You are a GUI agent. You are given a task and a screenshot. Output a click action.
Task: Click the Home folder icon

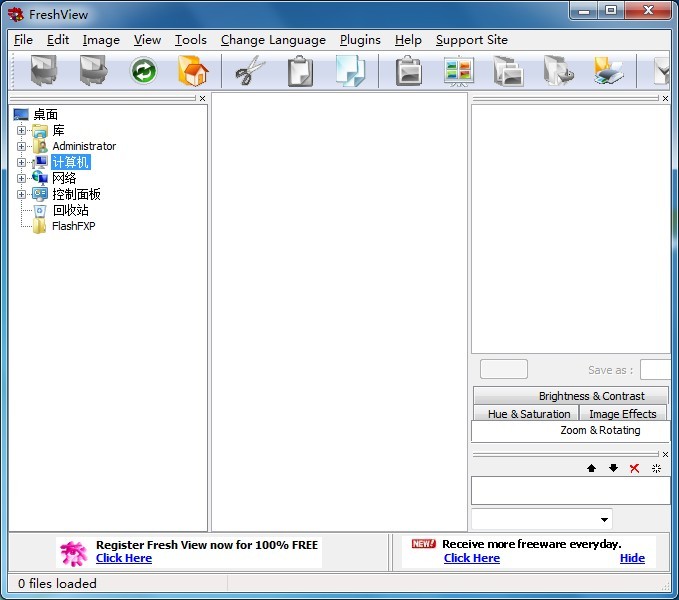click(x=193, y=71)
